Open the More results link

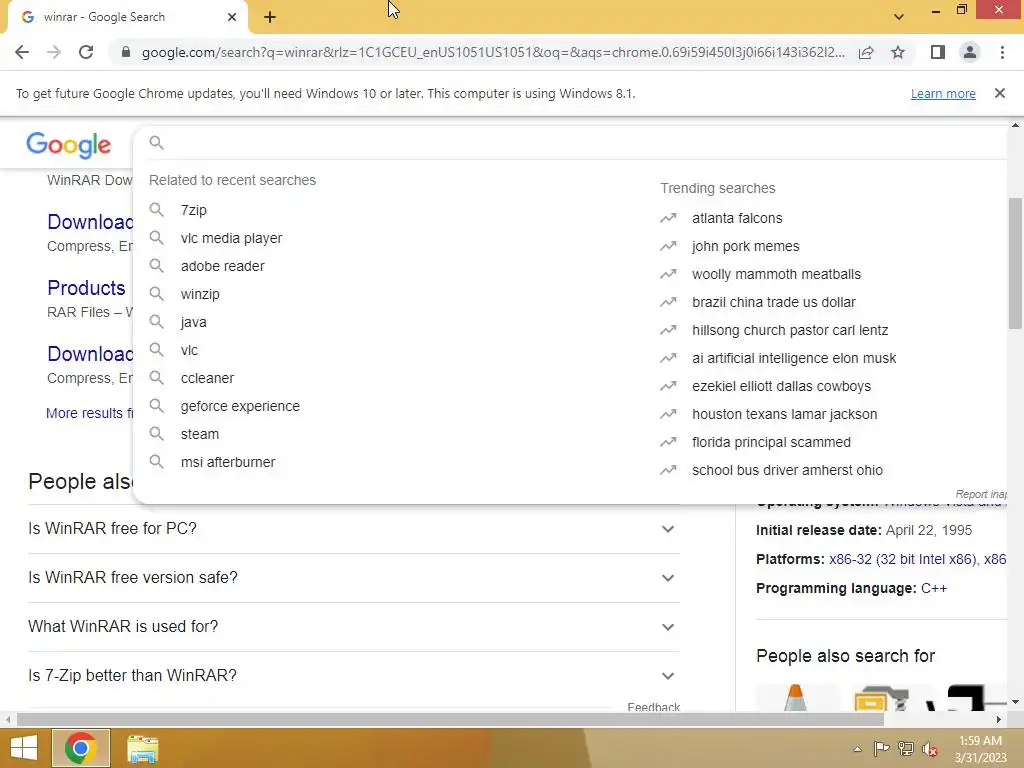(89, 413)
